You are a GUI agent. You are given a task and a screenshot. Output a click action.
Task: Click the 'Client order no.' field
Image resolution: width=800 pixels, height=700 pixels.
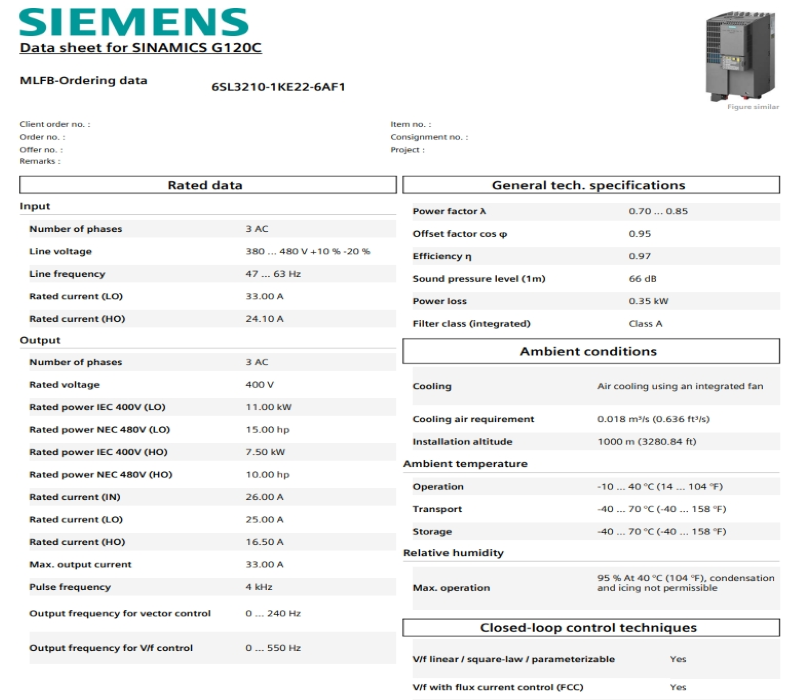point(55,124)
